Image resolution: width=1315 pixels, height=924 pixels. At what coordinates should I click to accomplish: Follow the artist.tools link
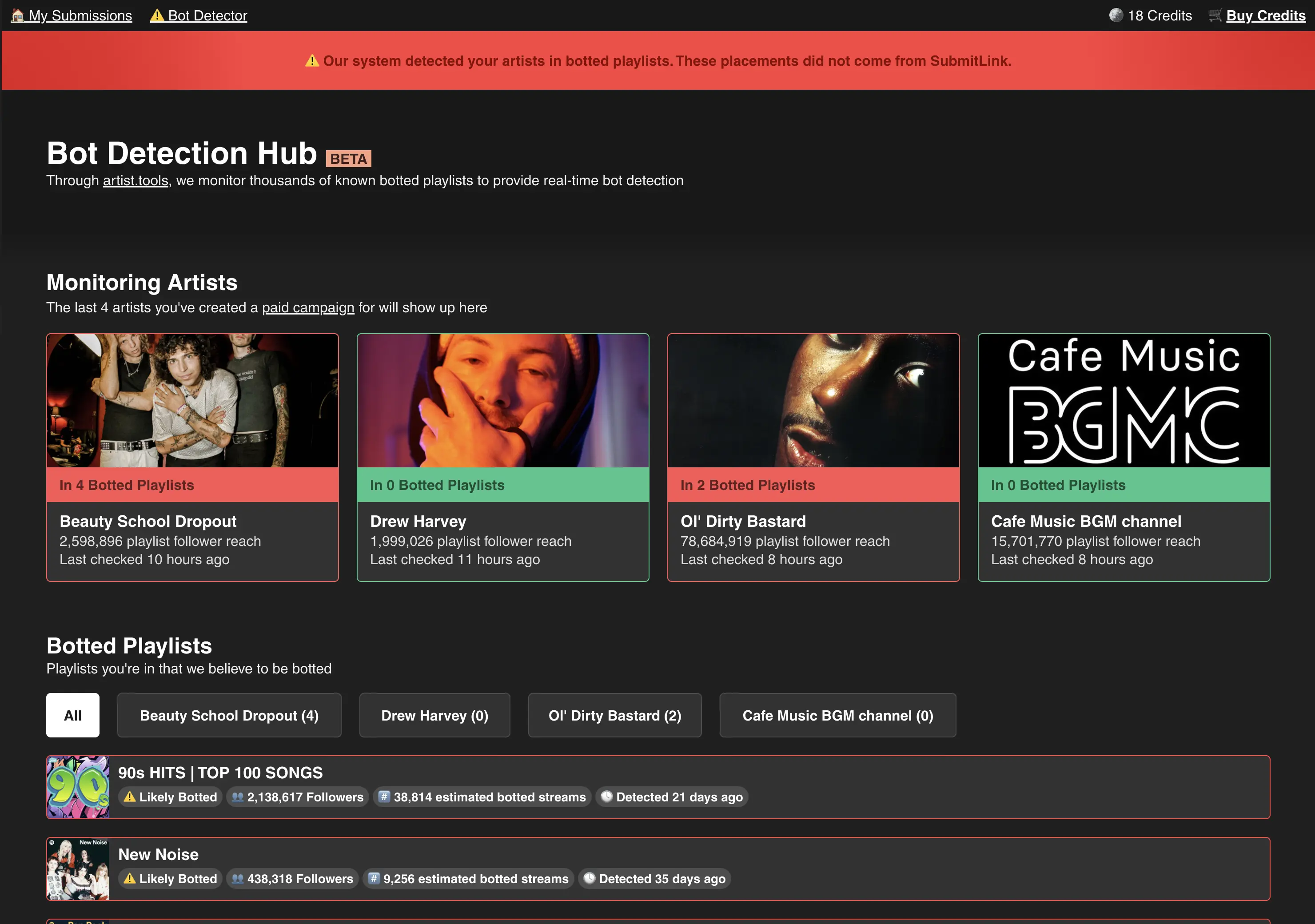coord(135,180)
